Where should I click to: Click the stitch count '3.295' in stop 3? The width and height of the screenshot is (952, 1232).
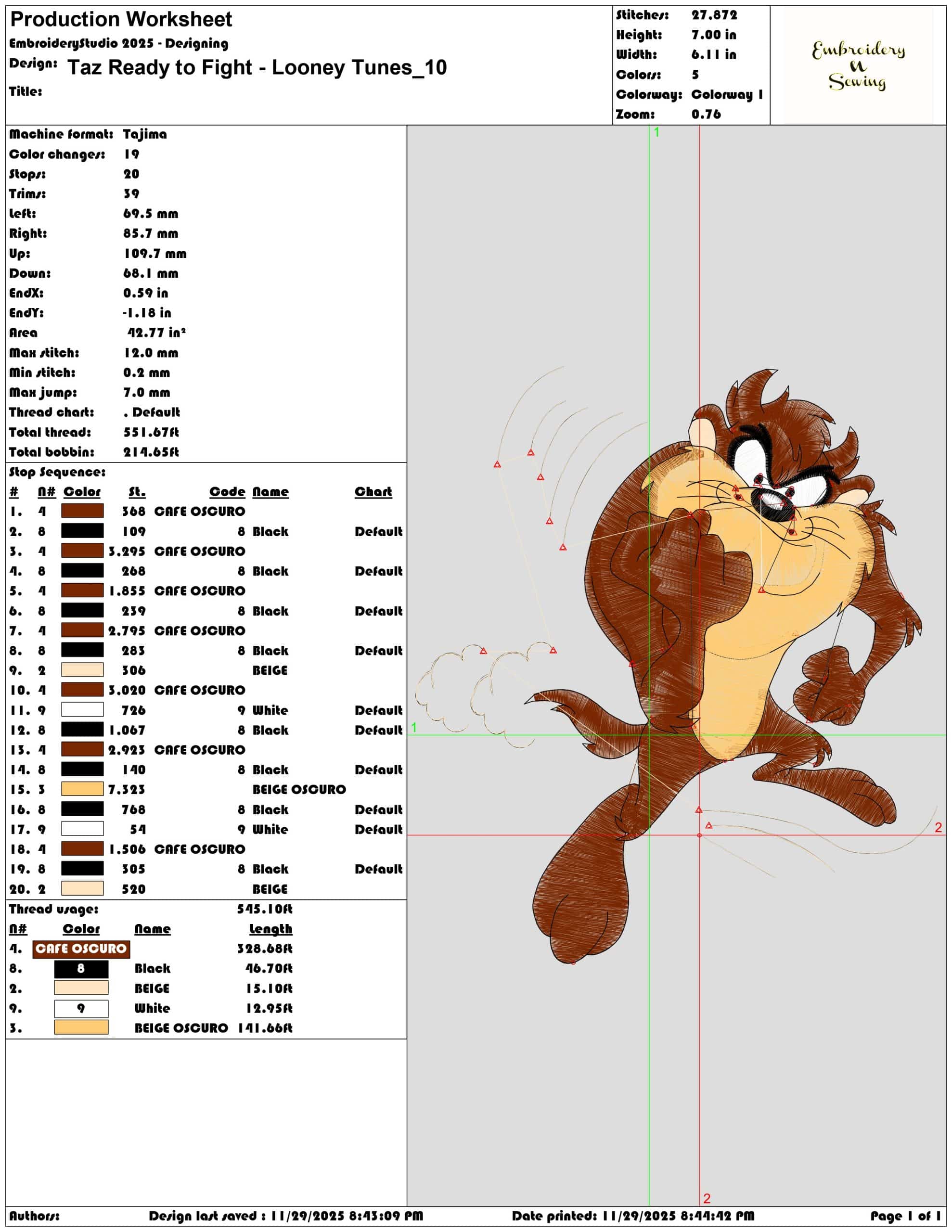[127, 551]
